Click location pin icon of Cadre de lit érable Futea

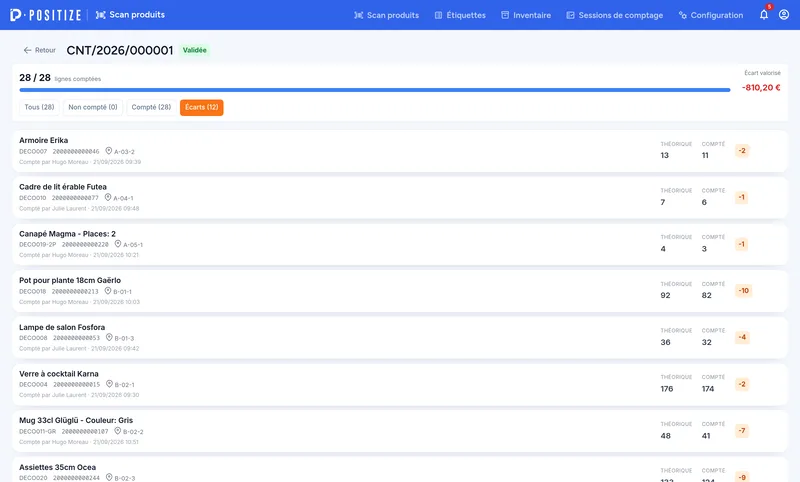point(108,197)
